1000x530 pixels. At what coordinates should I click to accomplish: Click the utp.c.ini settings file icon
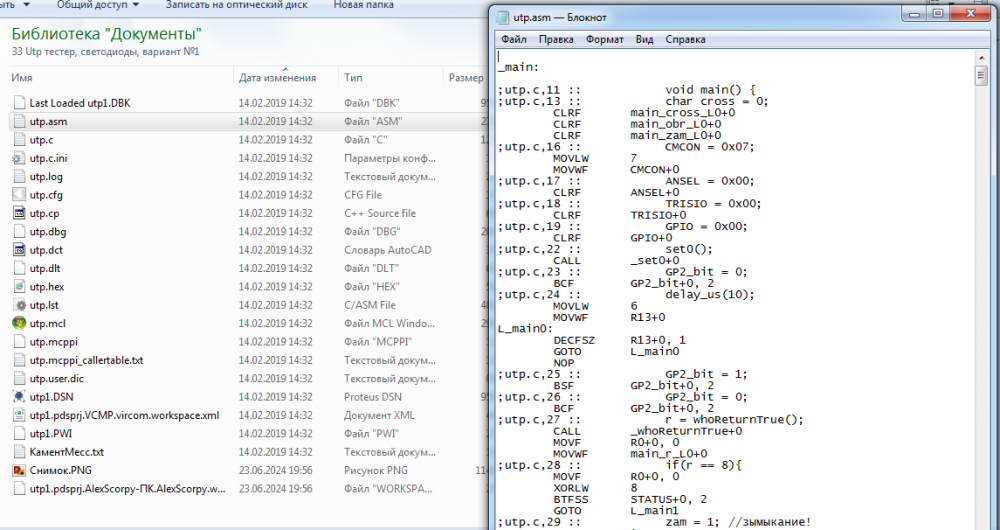tap(19, 158)
